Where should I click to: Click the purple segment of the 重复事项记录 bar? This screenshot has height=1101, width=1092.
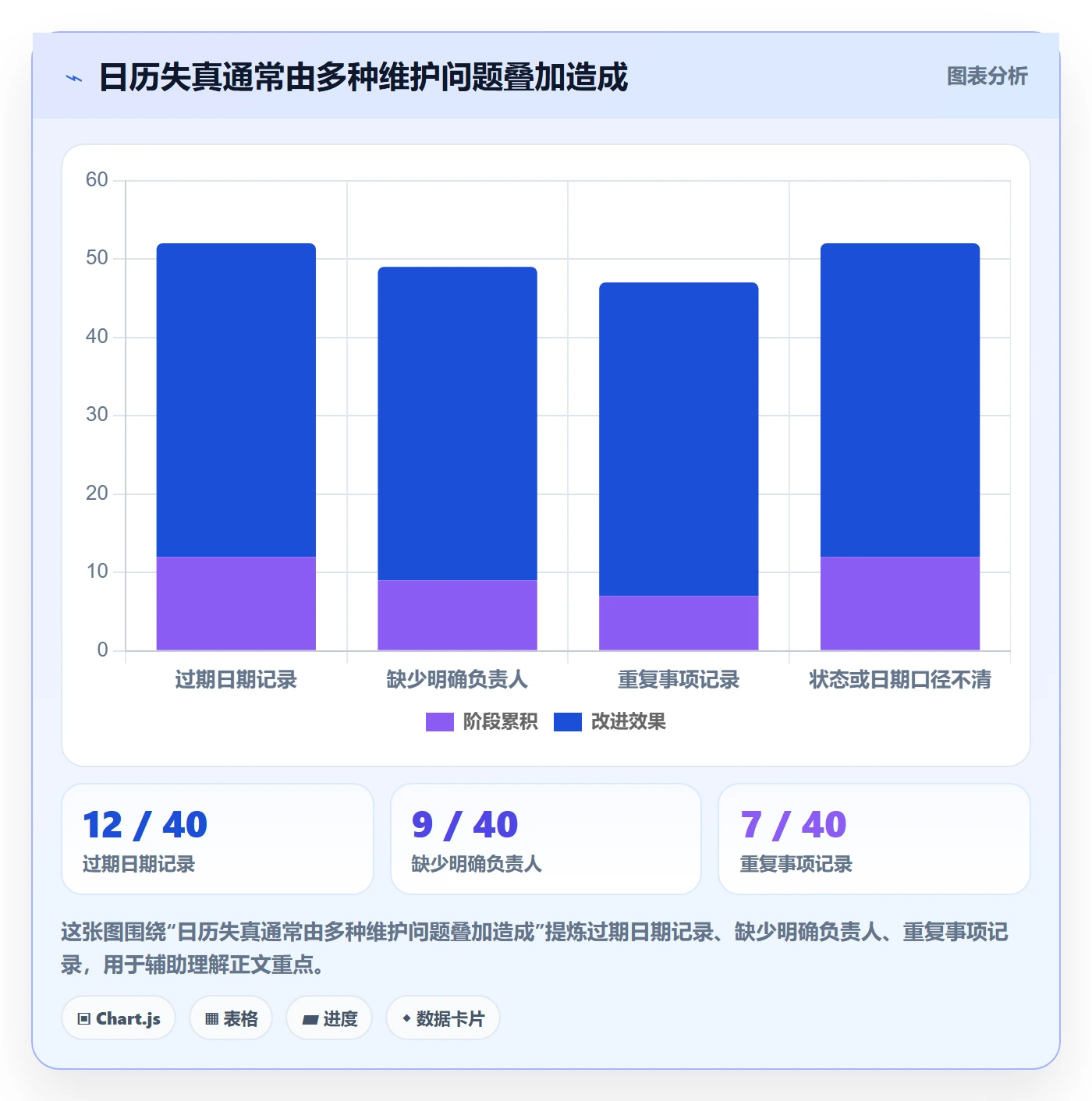click(x=679, y=623)
